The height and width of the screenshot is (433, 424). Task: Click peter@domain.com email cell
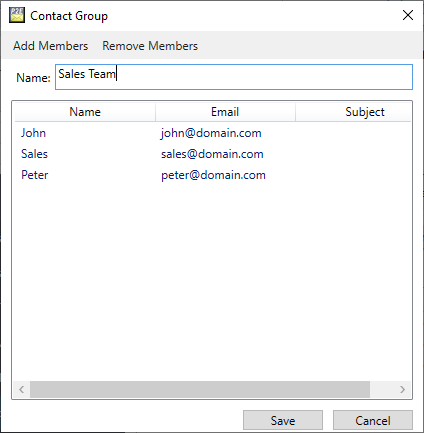[213, 175]
